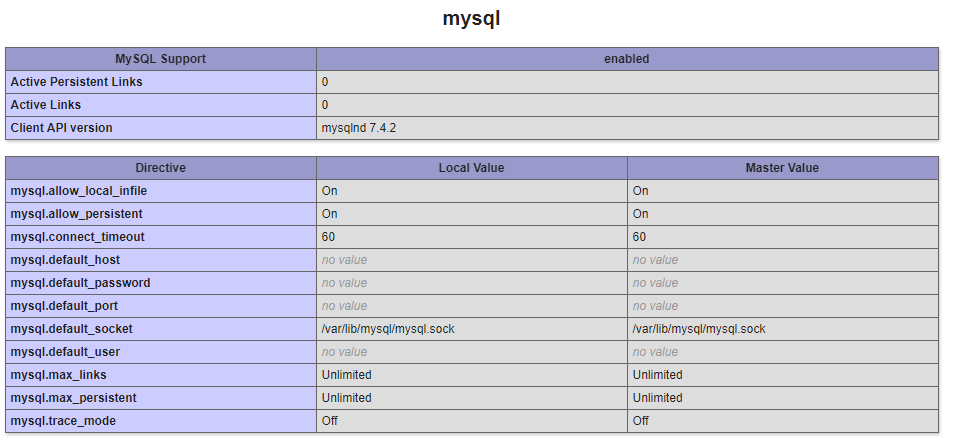Click the Active Links row label
This screenshot has width=966, height=448.
46,105
